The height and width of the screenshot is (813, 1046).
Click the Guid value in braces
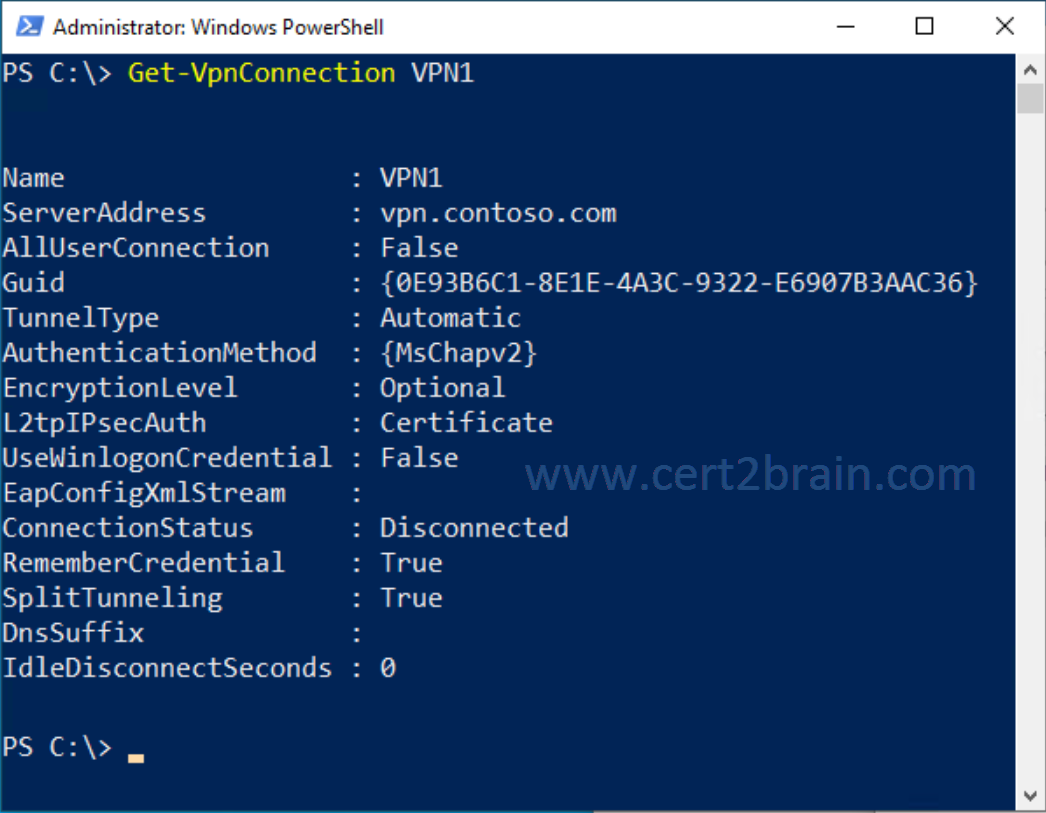click(x=678, y=283)
